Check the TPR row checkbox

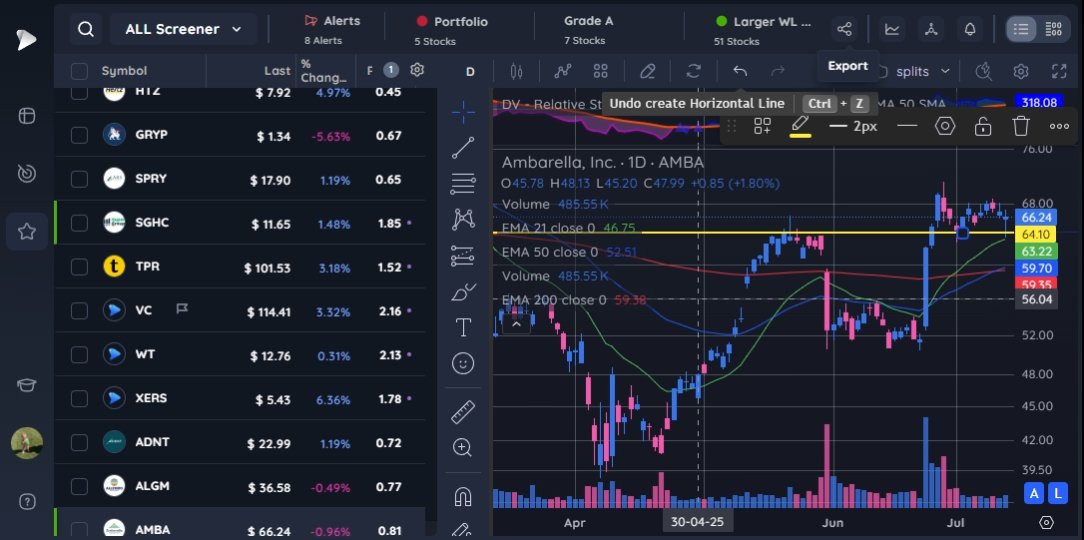[80, 267]
